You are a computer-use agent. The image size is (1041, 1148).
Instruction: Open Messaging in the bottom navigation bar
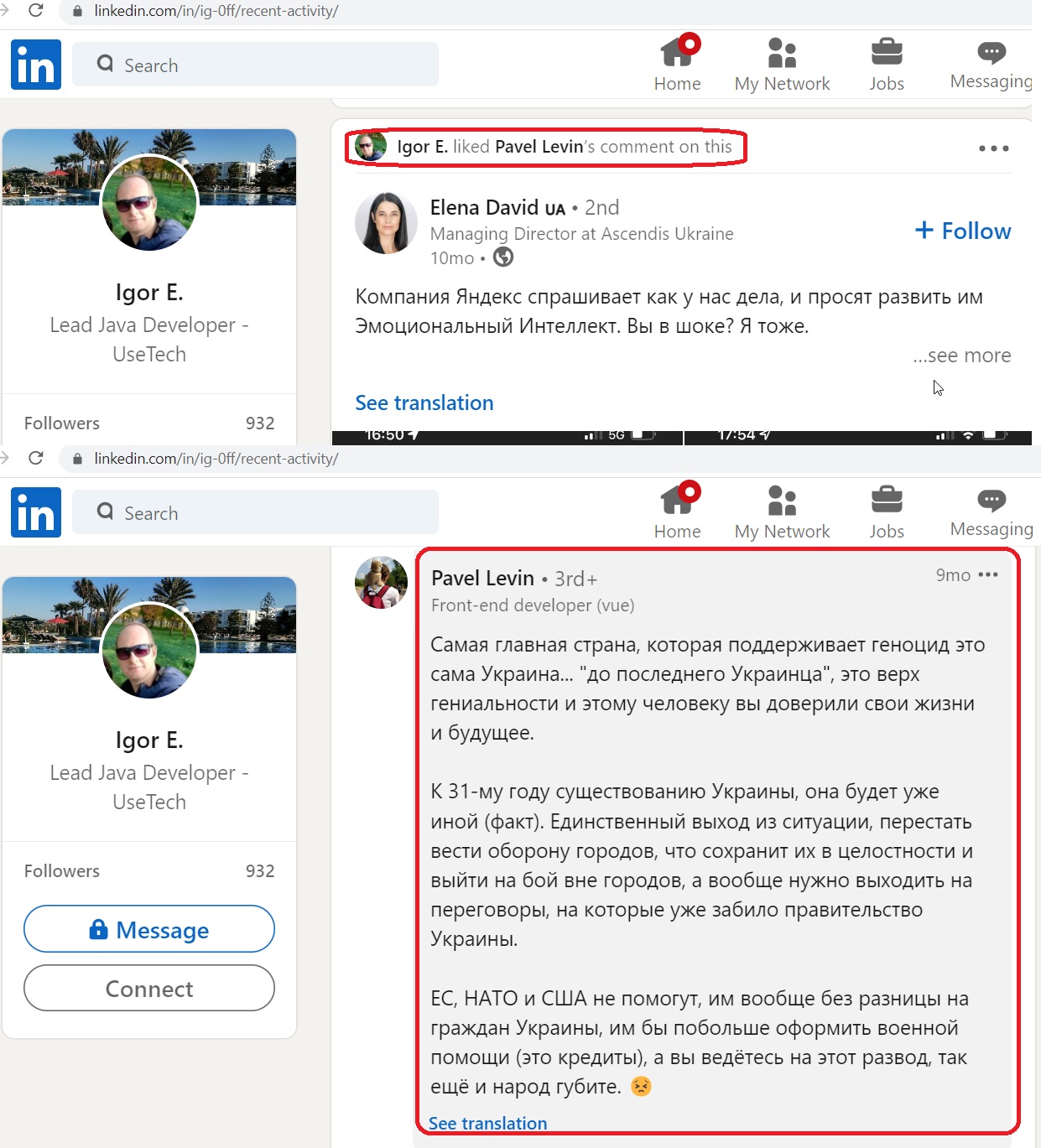992,512
